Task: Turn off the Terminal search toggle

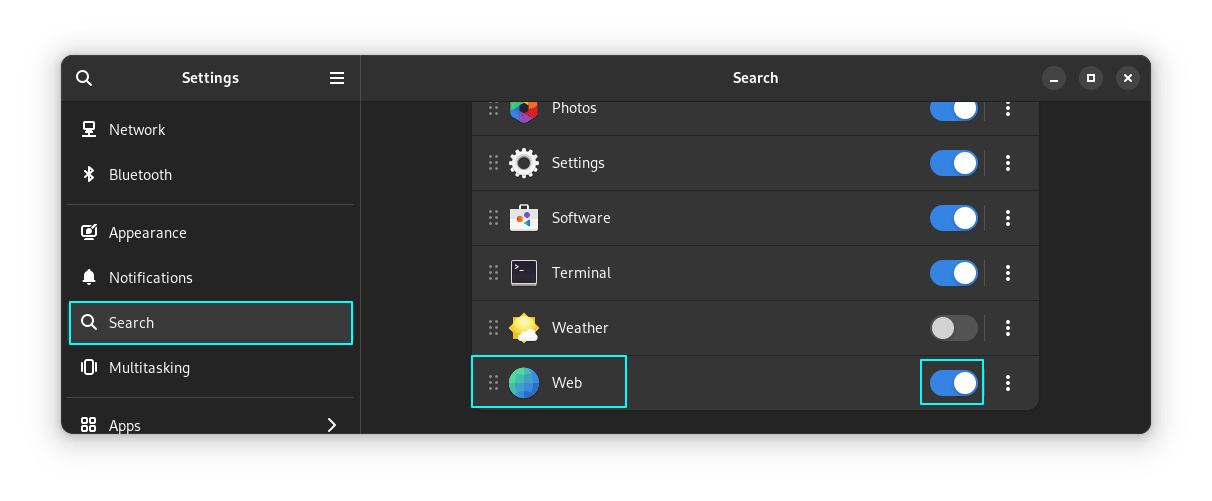Action: click(x=953, y=273)
